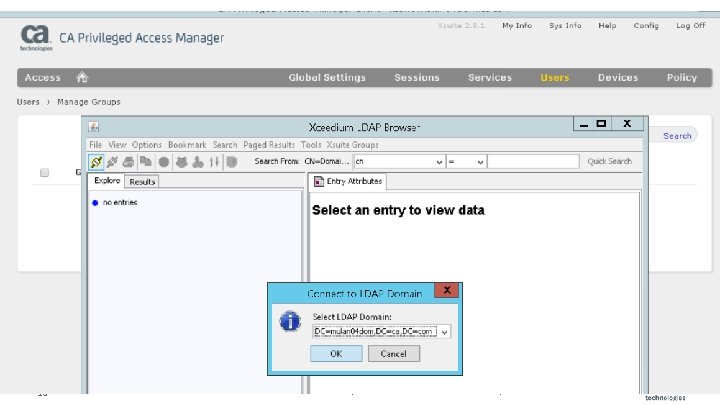Open the Sessions nav menu
Image resolution: width=720 pixels, height=405 pixels.
tap(416, 78)
